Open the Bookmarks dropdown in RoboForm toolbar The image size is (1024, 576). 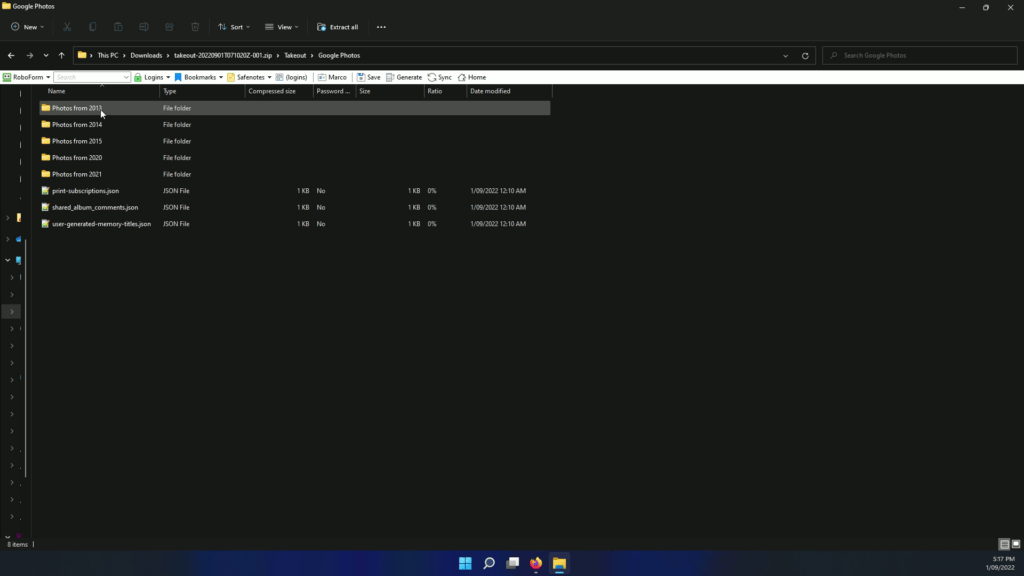200,76
